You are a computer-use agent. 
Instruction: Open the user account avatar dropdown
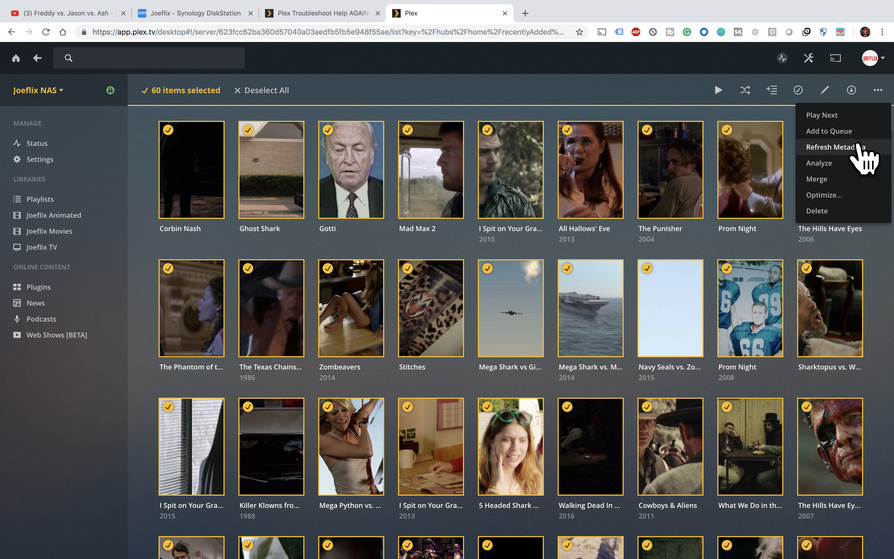coord(873,58)
